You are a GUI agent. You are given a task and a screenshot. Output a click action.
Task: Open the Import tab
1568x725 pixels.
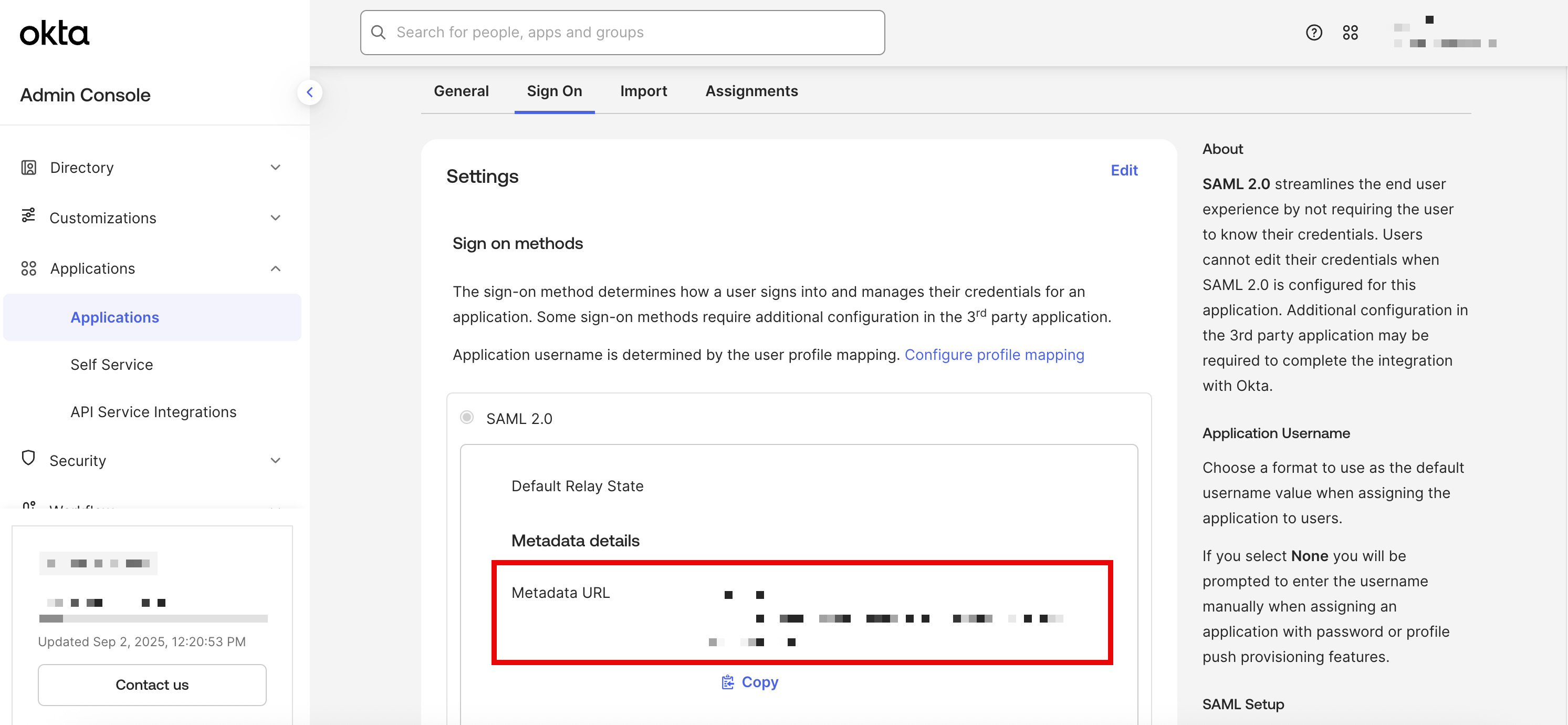pyautogui.click(x=643, y=91)
